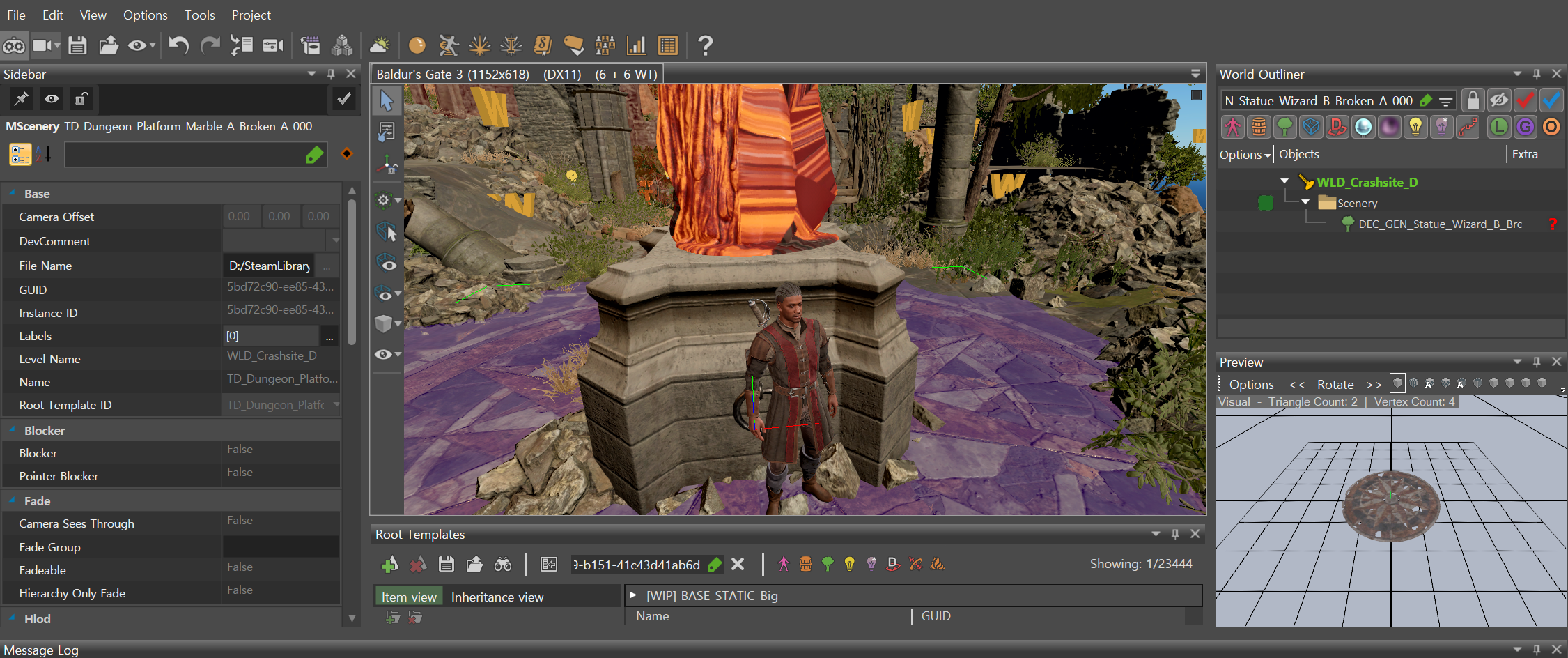Open the animation running figure tool
Image resolution: width=1568 pixels, height=658 pixels.
(x=449, y=46)
